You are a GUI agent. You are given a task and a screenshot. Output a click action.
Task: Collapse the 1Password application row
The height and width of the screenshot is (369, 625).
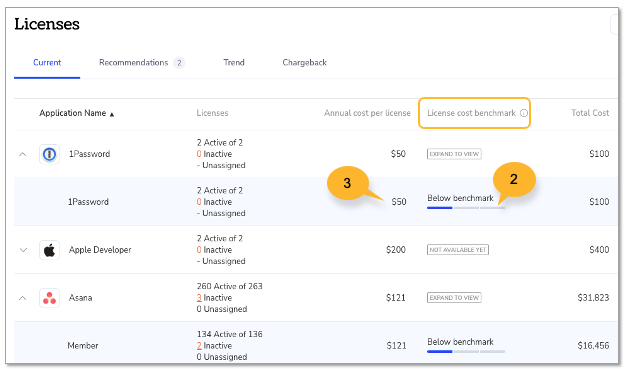coord(23,154)
